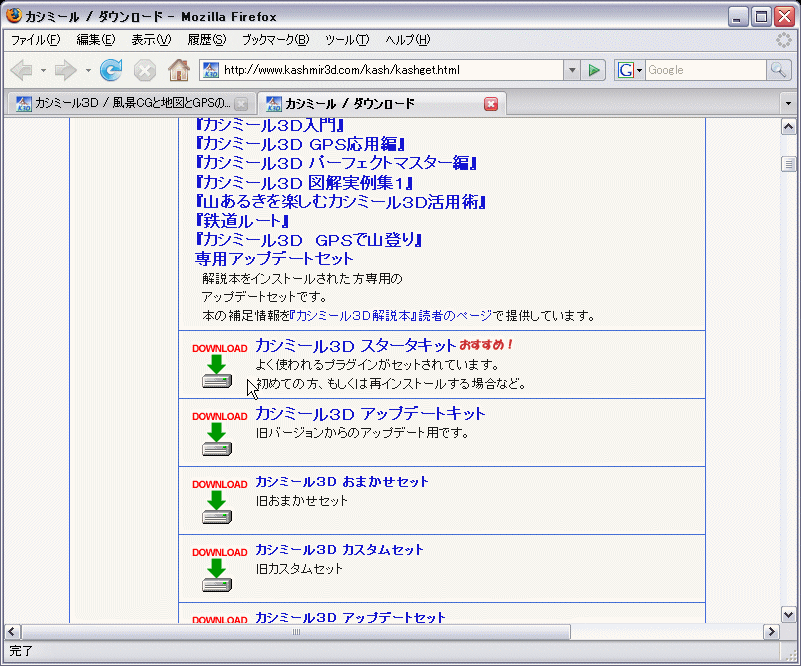801x666 pixels.
Task: Open the 編集(E) menu
Action: (x=96, y=40)
